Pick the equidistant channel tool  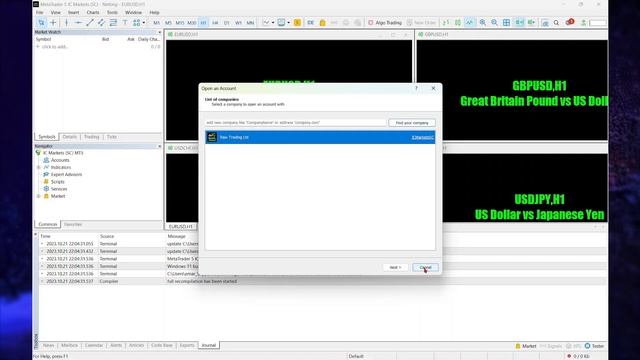click(101, 23)
